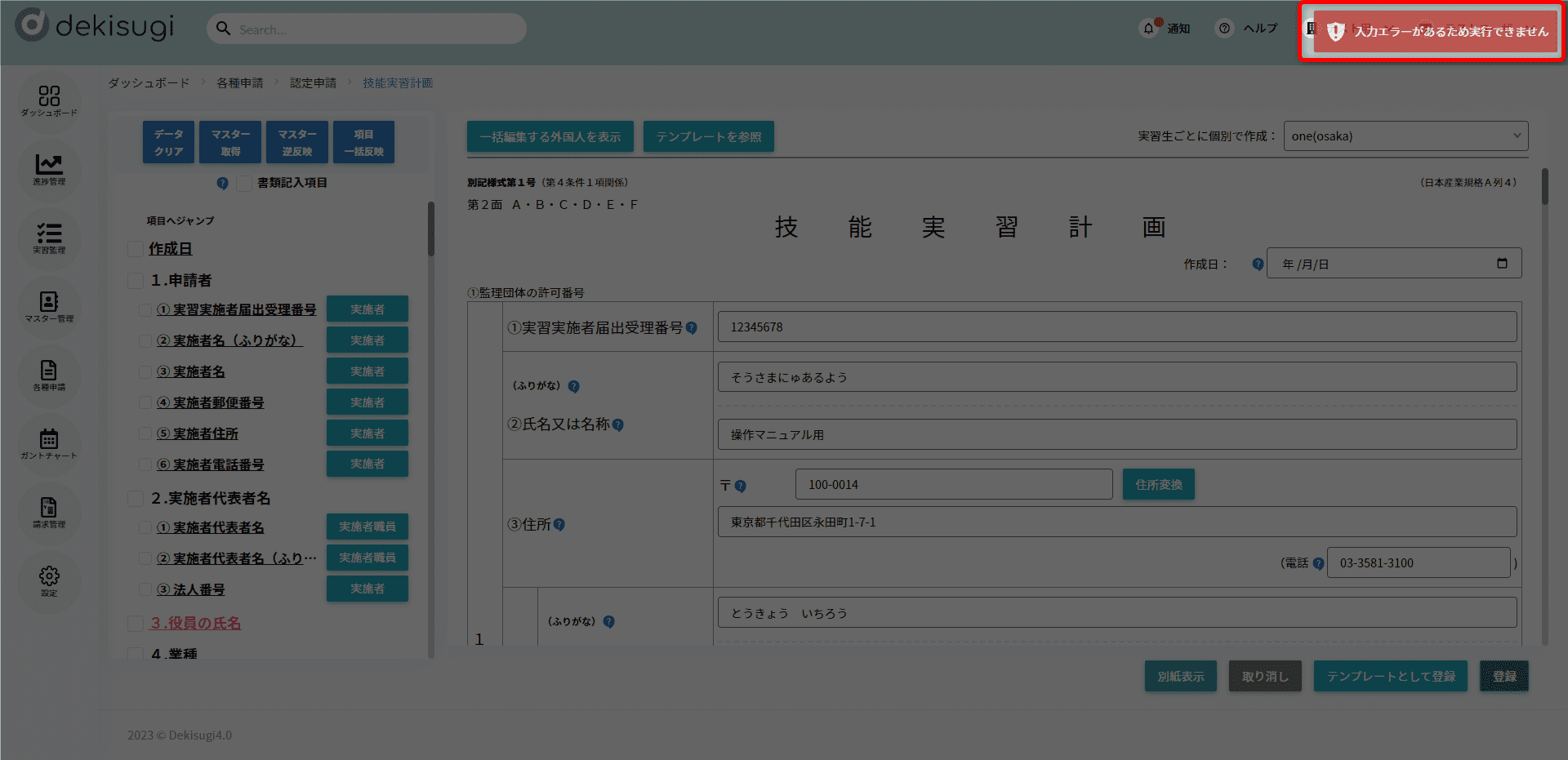Click 各種申請 in the breadcrumb
1568x760 pixels.
pos(239,83)
